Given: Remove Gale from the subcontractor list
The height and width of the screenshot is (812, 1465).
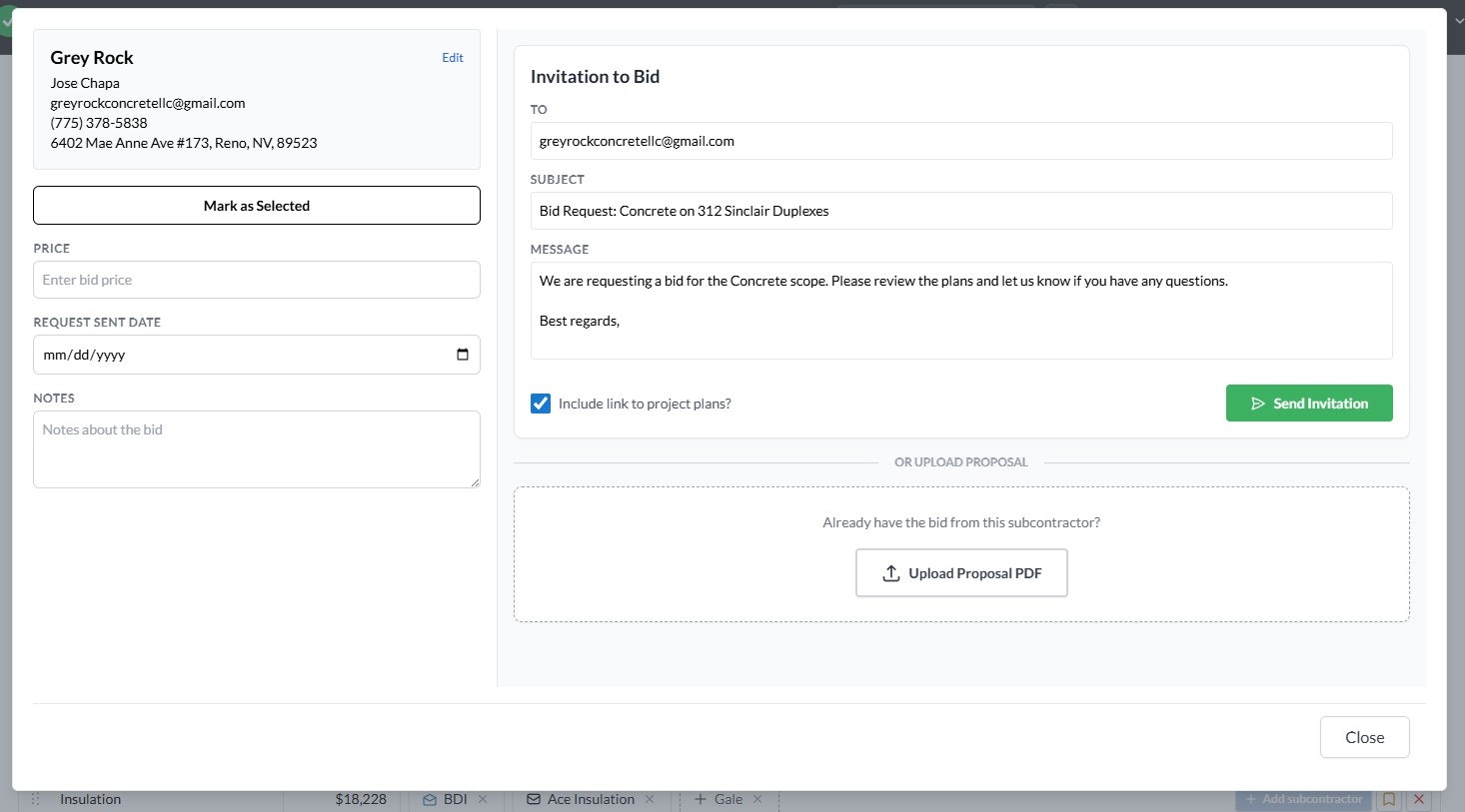Looking at the screenshot, I should pos(758,799).
